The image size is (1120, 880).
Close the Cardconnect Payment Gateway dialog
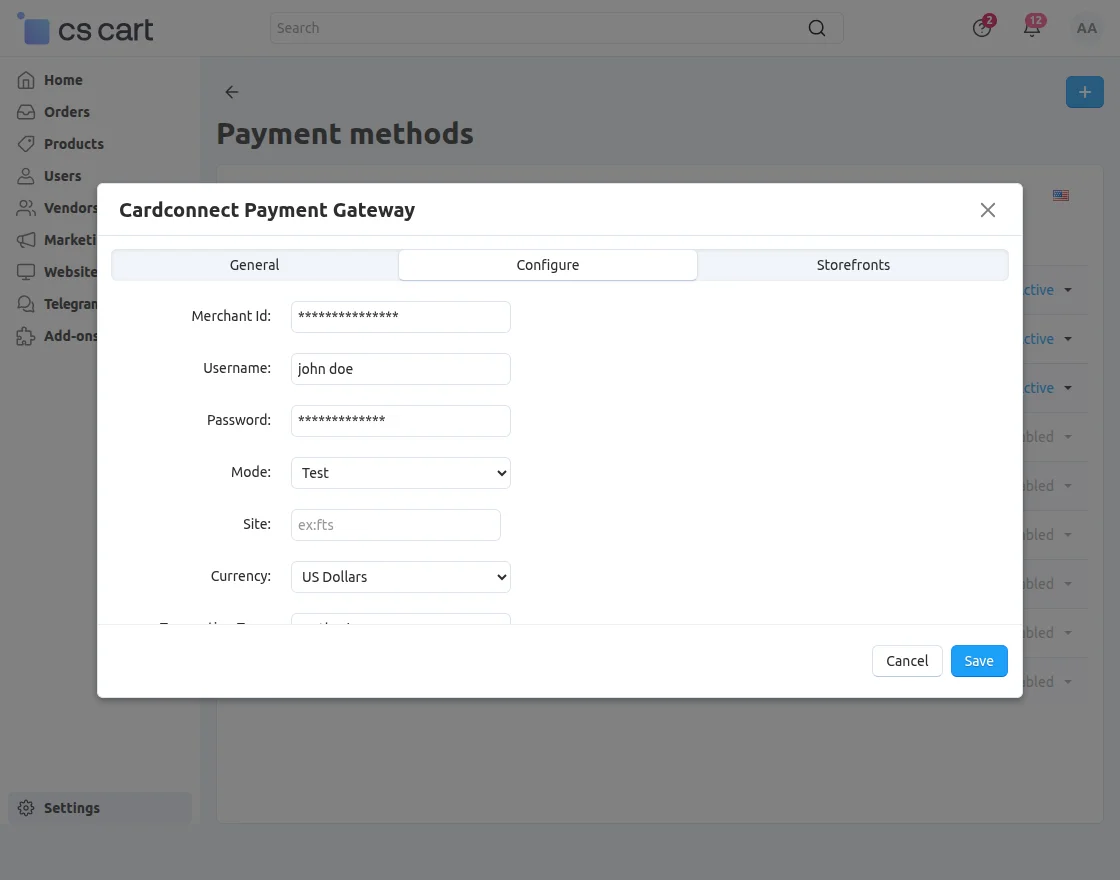point(988,210)
